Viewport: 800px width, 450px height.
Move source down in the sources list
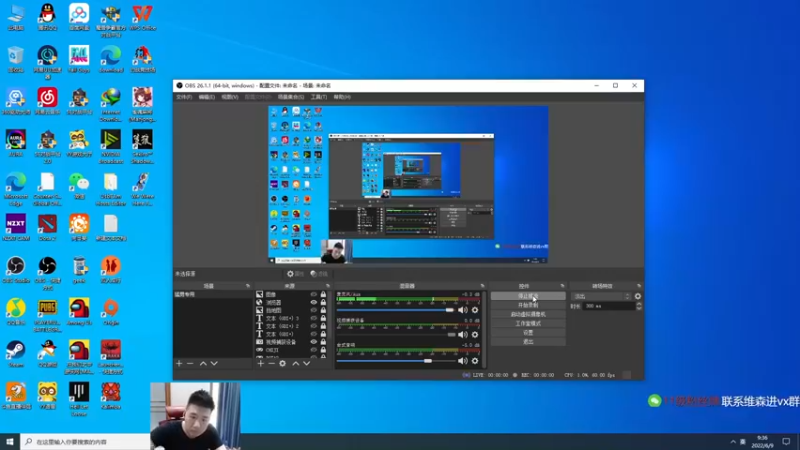(x=307, y=363)
